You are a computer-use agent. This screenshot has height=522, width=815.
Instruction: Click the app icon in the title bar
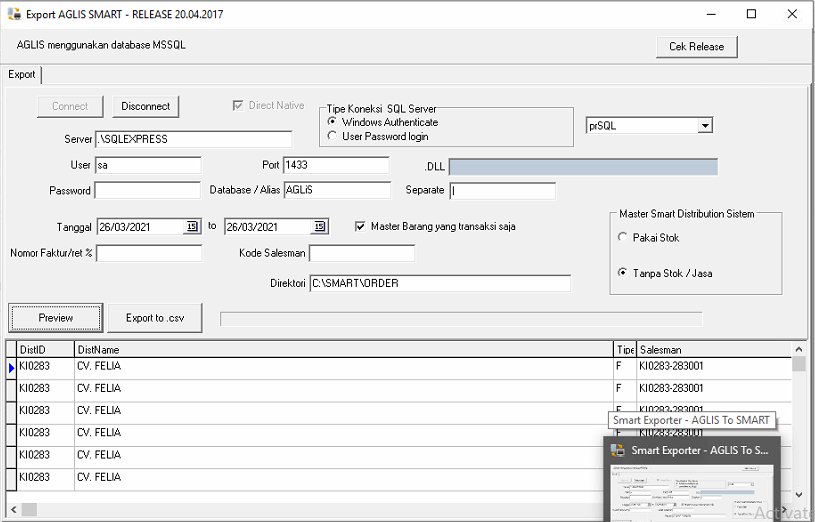click(x=14, y=14)
